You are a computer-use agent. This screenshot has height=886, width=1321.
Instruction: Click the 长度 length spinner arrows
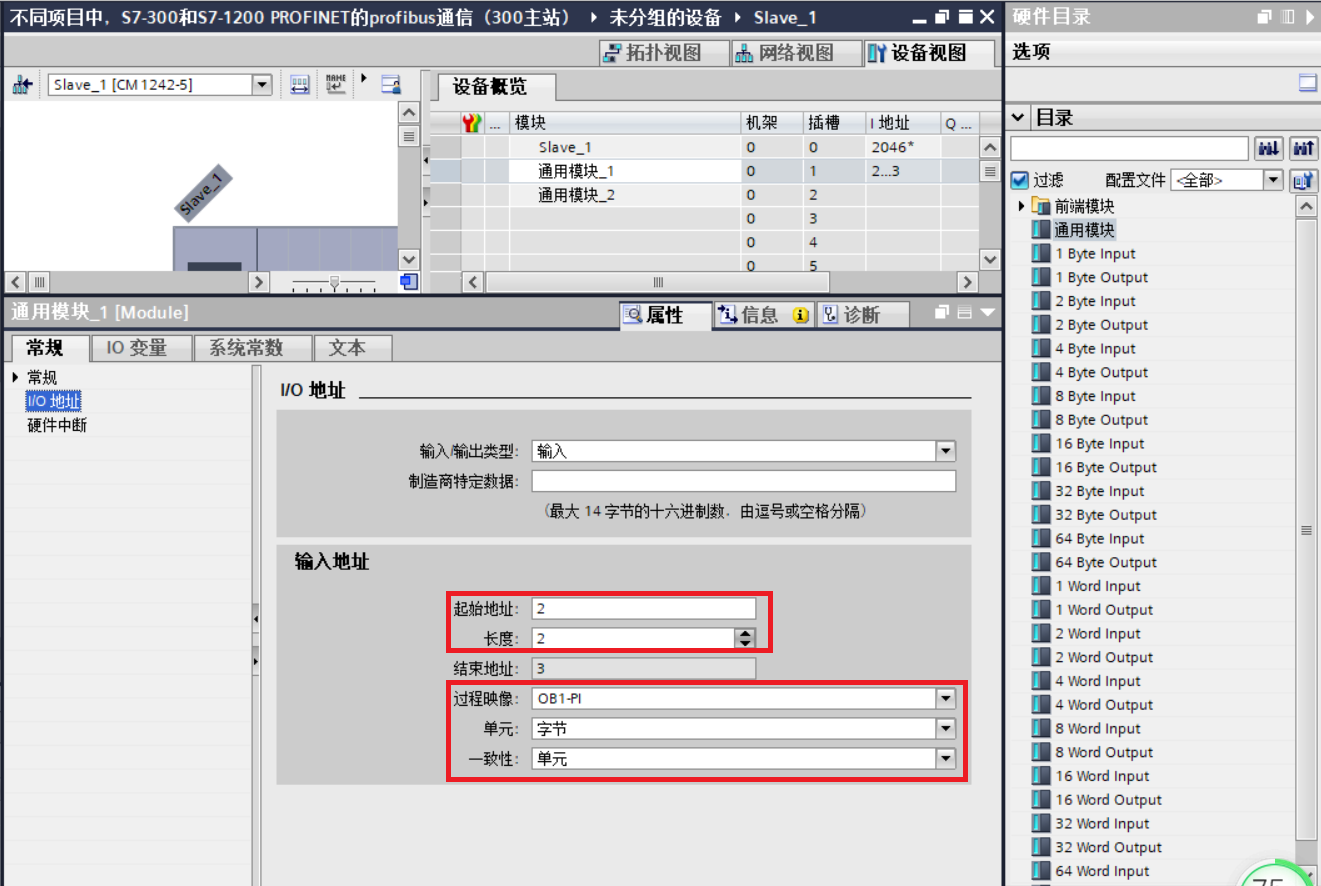(x=744, y=638)
